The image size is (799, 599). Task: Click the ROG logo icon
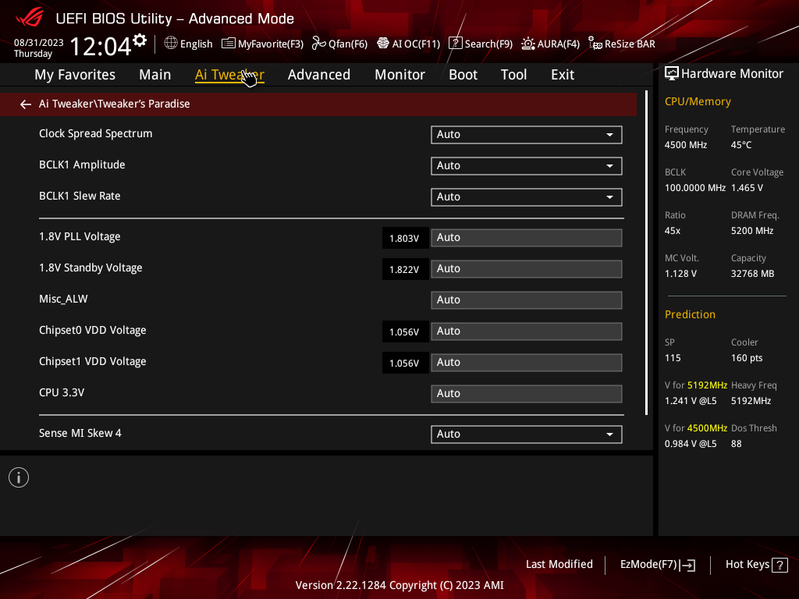(x=30, y=18)
